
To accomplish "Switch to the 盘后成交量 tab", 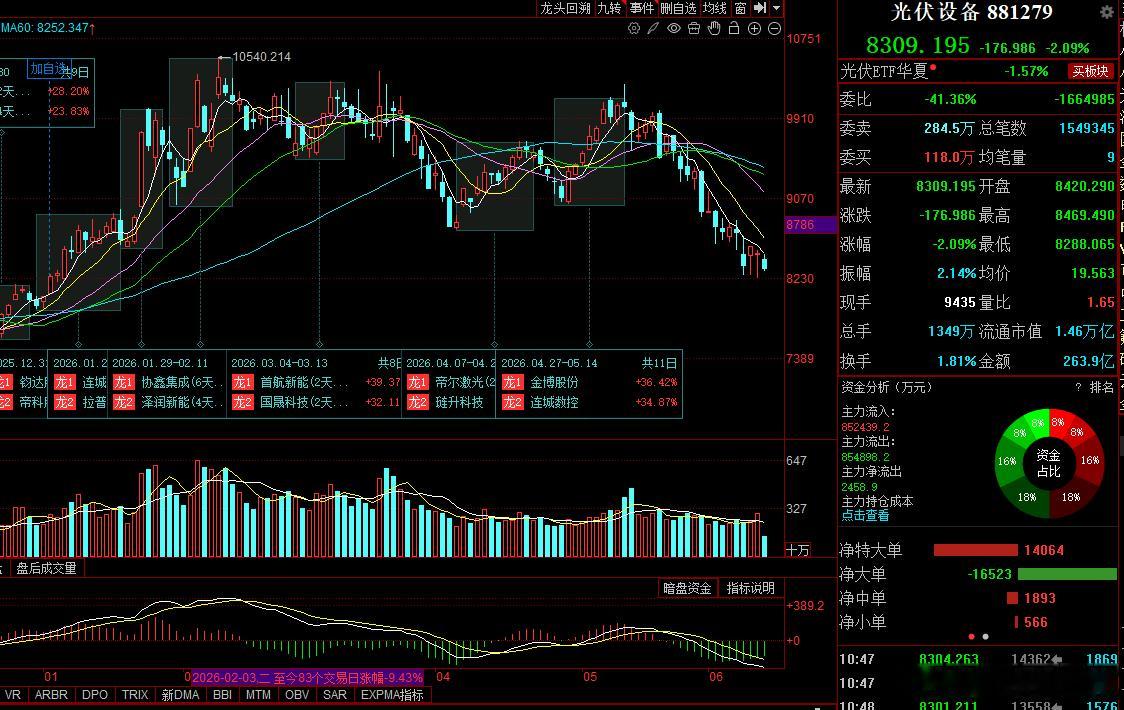I will point(46,568).
